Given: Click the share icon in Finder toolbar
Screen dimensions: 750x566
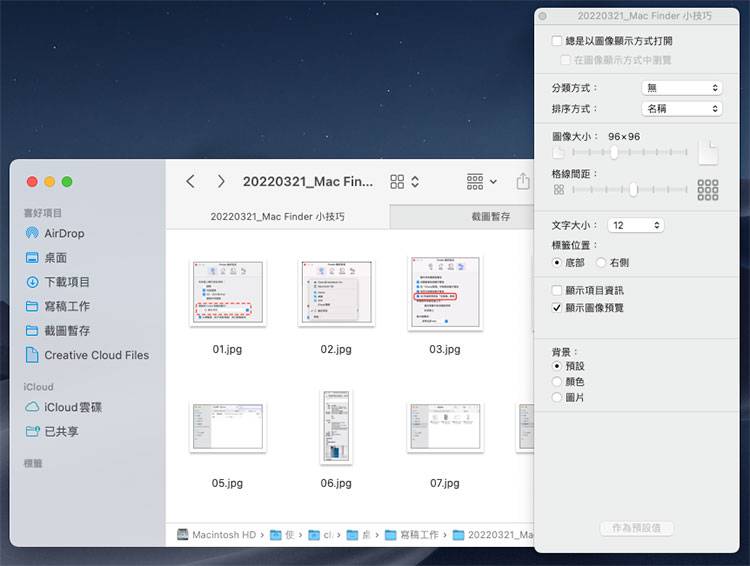Looking at the screenshot, I should click(522, 182).
